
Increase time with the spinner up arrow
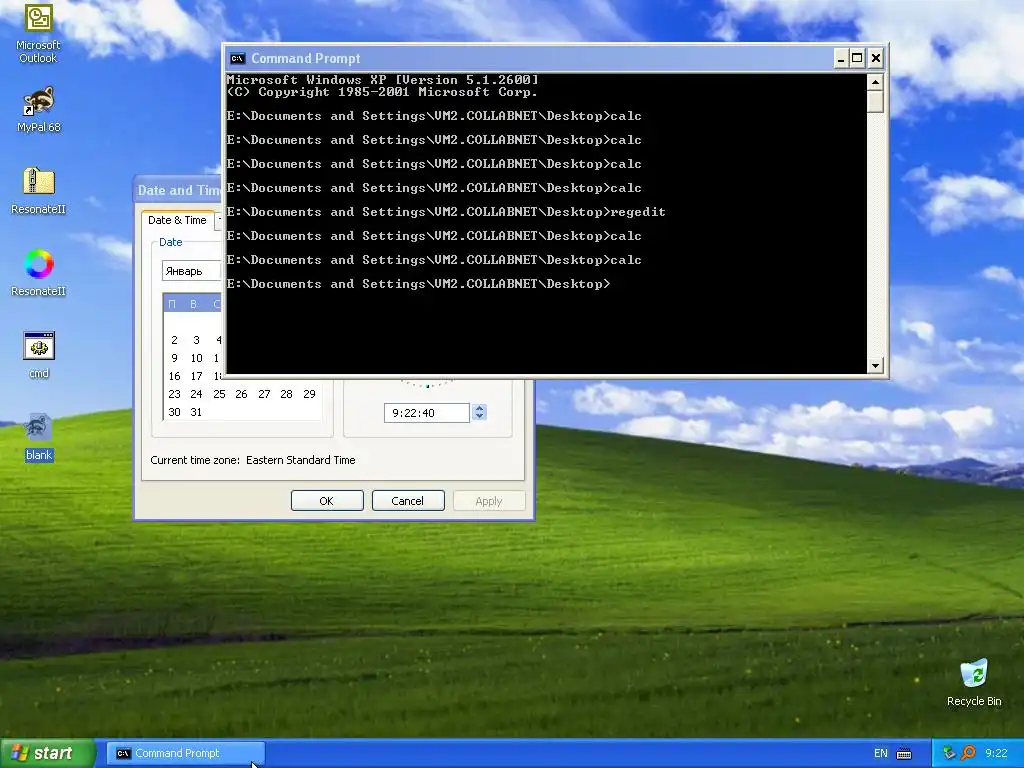tap(479, 408)
